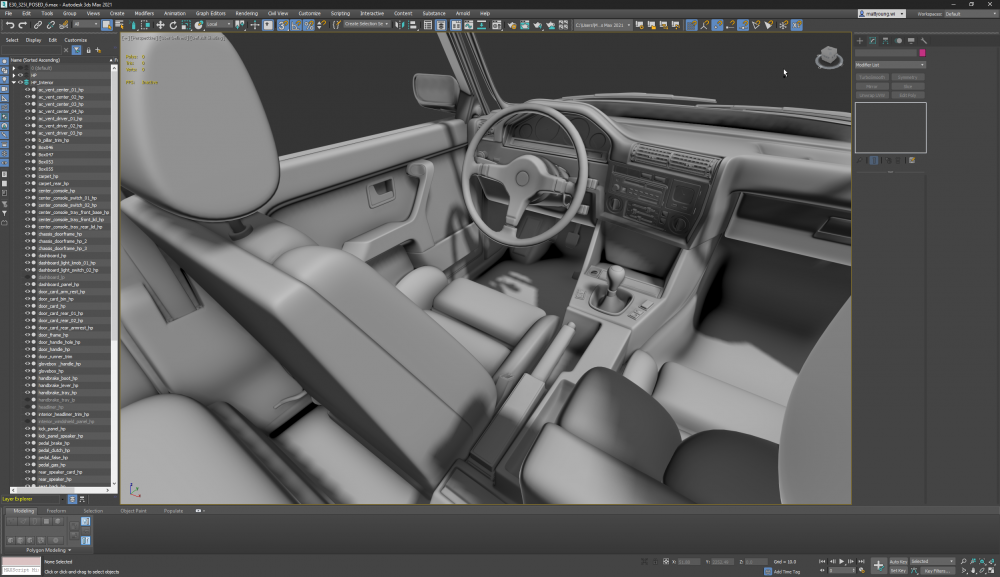
Task: Click the Edit Poly modifier button
Action: [908, 95]
